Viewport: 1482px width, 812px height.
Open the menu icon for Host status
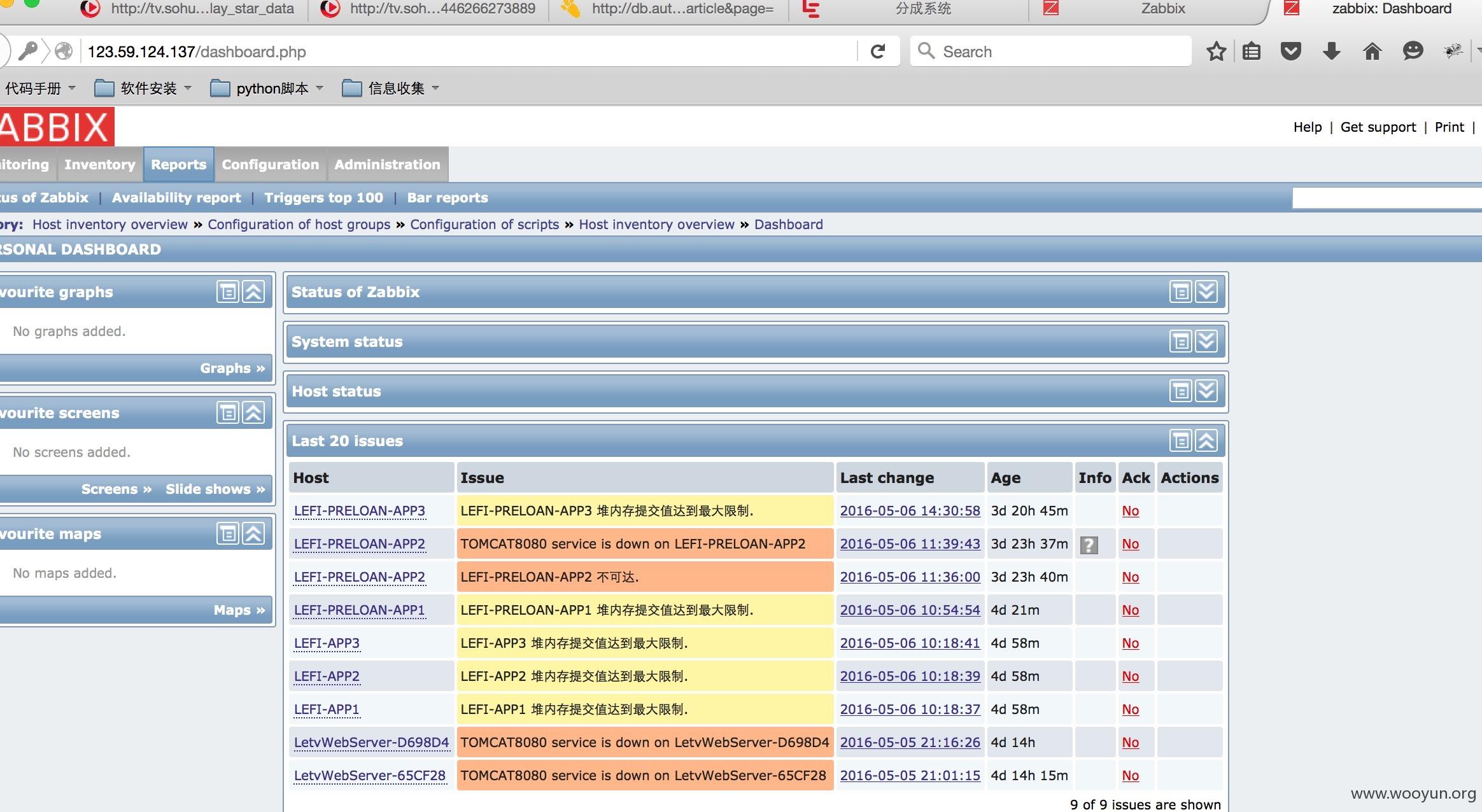[1181, 391]
